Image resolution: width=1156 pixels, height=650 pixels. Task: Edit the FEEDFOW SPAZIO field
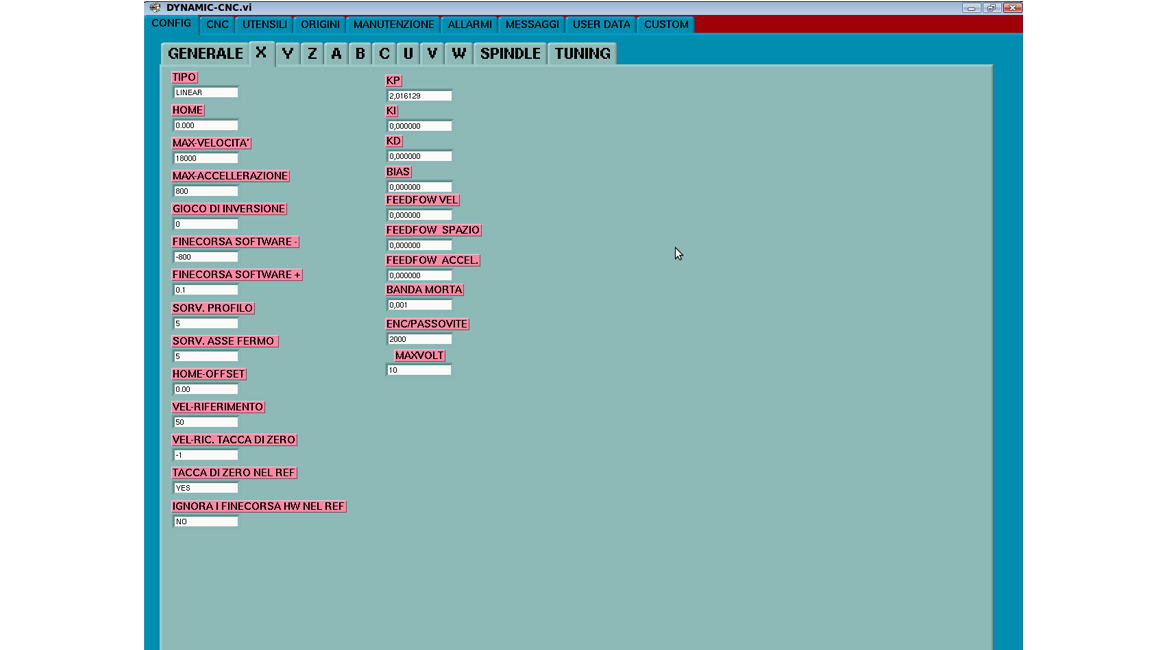419,245
